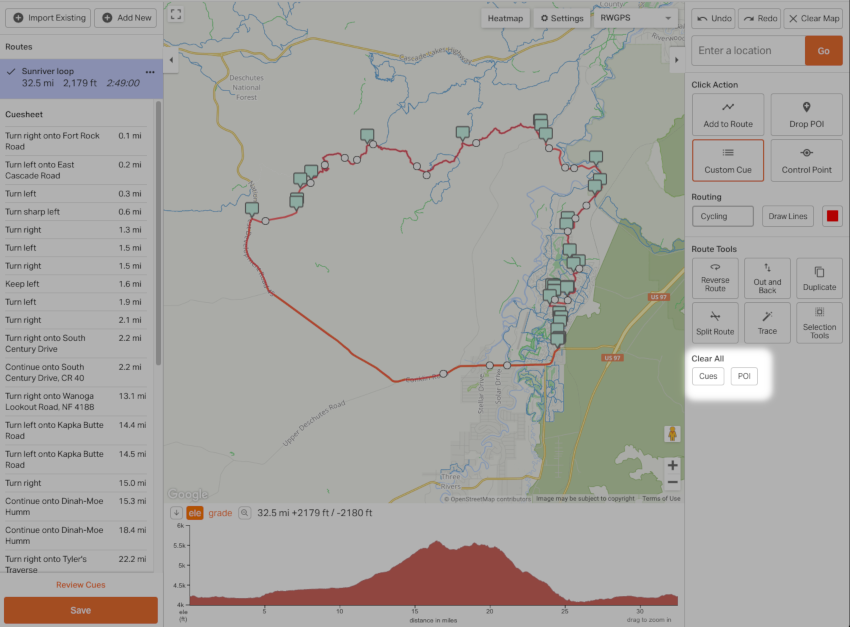Image resolution: width=850 pixels, height=627 pixels.
Task: Click elevation profile zoom magnifier icon
Action: click(x=244, y=513)
